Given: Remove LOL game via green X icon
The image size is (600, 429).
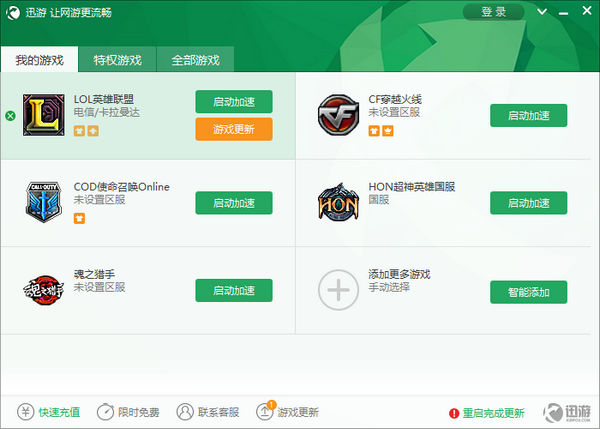Looking at the screenshot, I should [11, 116].
